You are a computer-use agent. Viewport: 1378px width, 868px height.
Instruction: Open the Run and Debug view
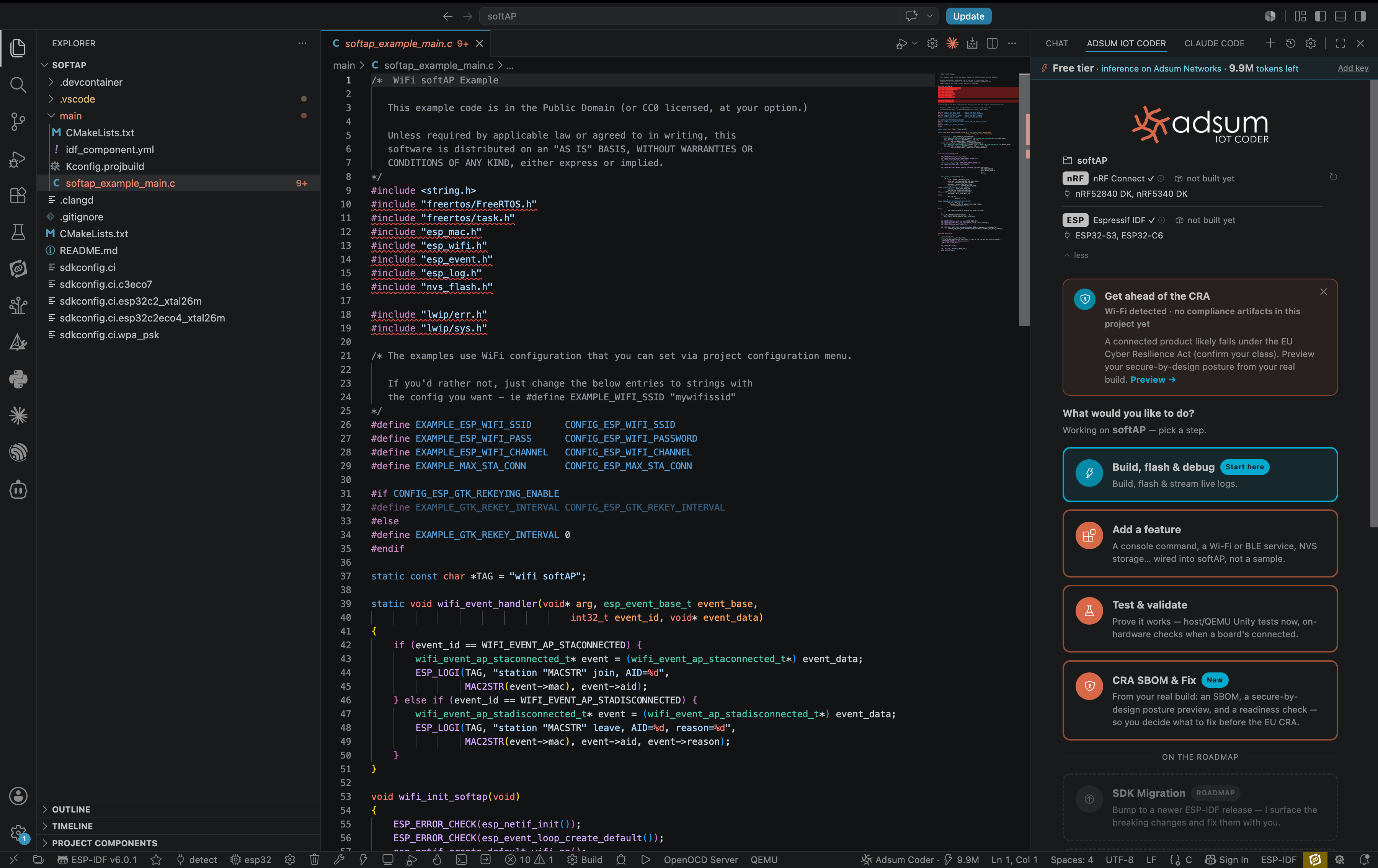click(18, 158)
